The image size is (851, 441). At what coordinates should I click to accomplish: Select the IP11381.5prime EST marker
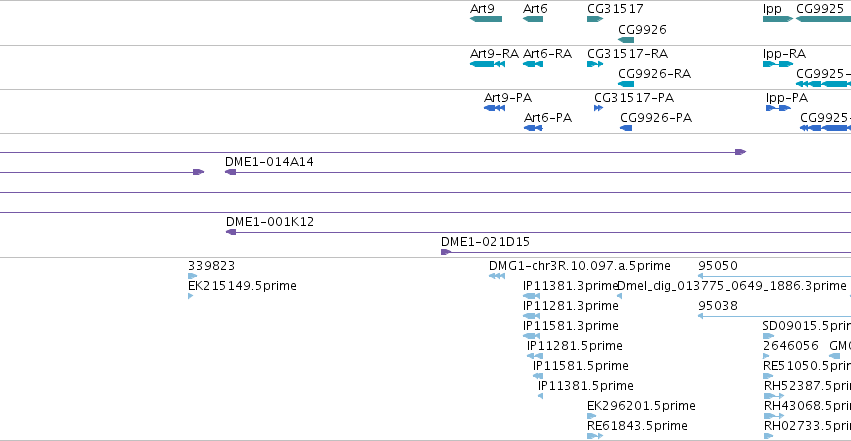pyautogui.click(x=540, y=396)
